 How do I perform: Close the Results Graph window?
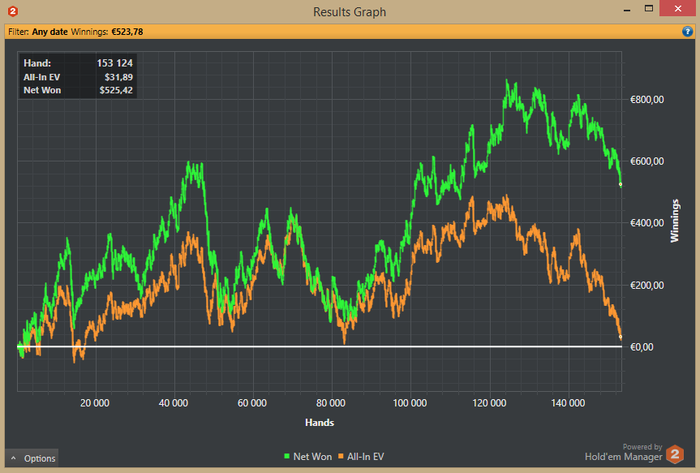pos(677,8)
